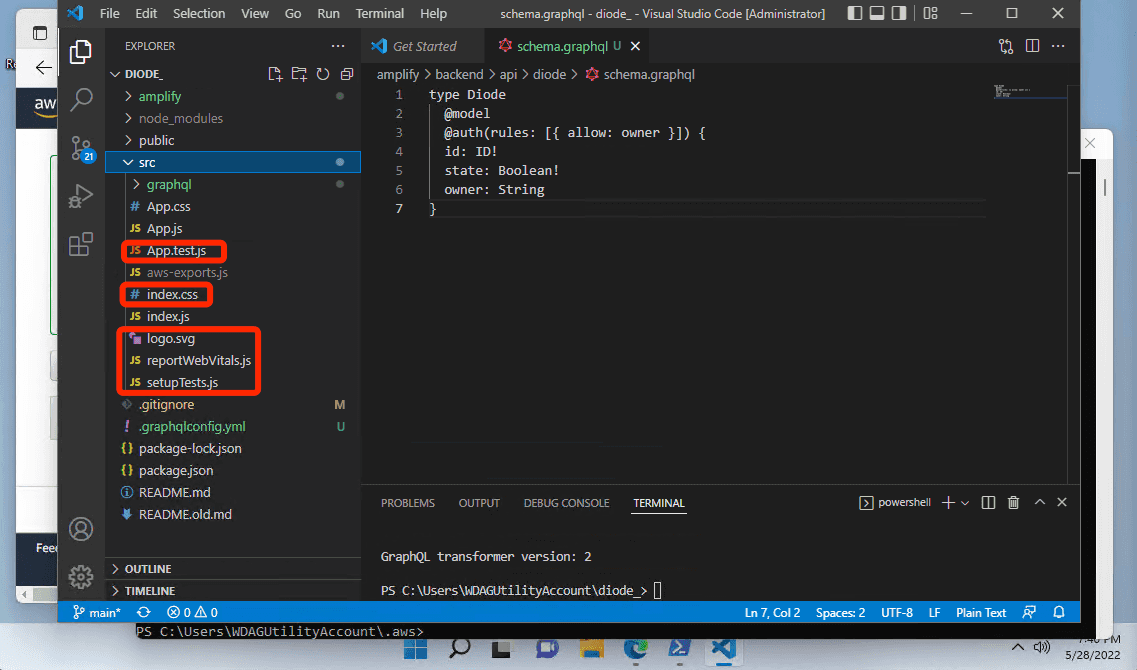Viewport: 1137px width, 670px height.
Task: Change Plain Text language mode
Action: coord(980,613)
